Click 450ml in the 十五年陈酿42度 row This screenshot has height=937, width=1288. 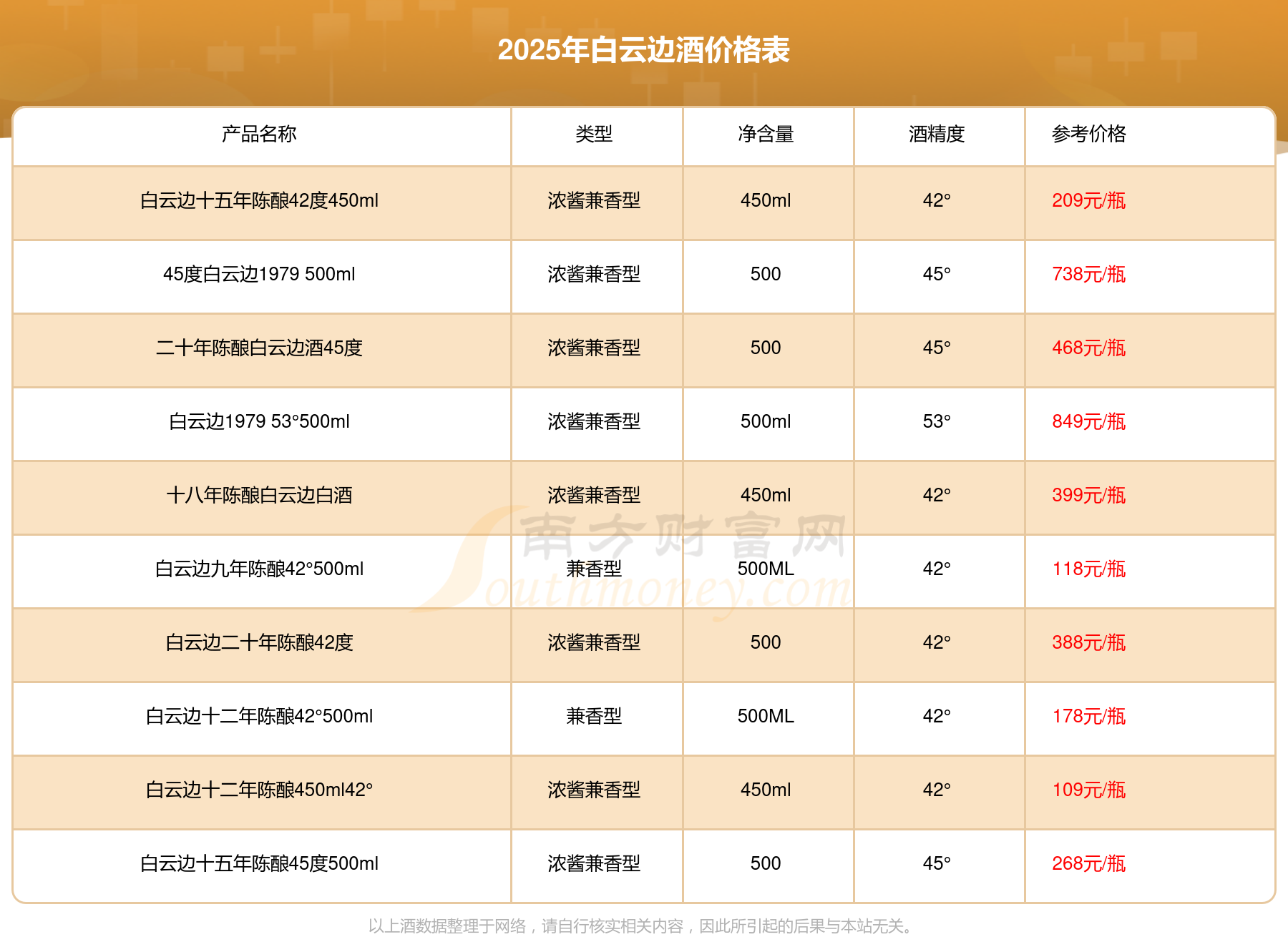766,200
